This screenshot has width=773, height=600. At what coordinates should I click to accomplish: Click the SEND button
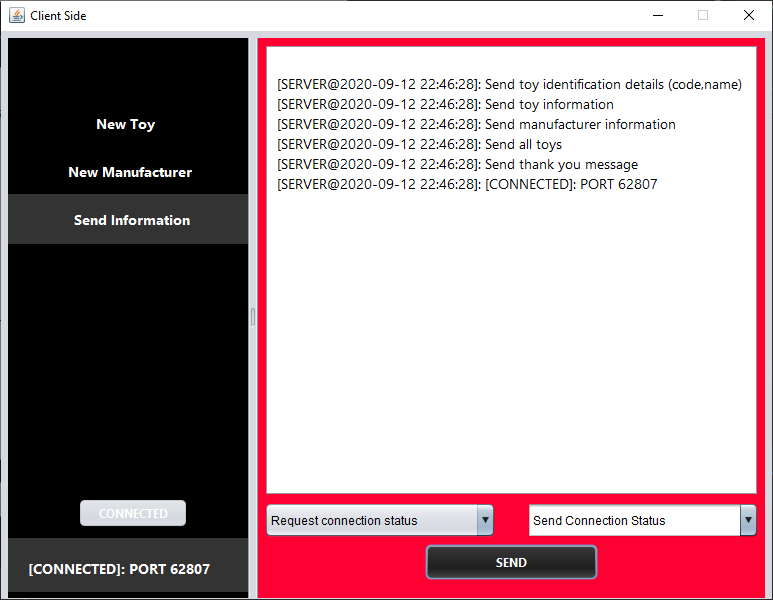tap(511, 562)
